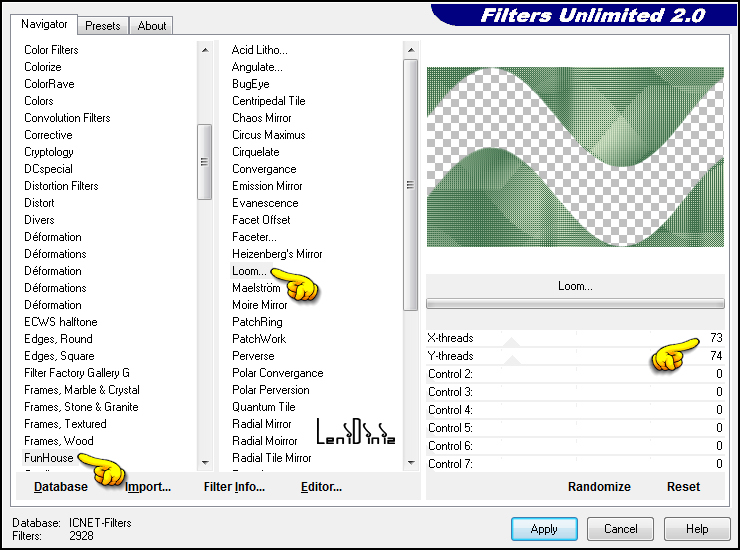Open the Help dialog
Viewport: 740px width, 550px height.
tap(697, 529)
